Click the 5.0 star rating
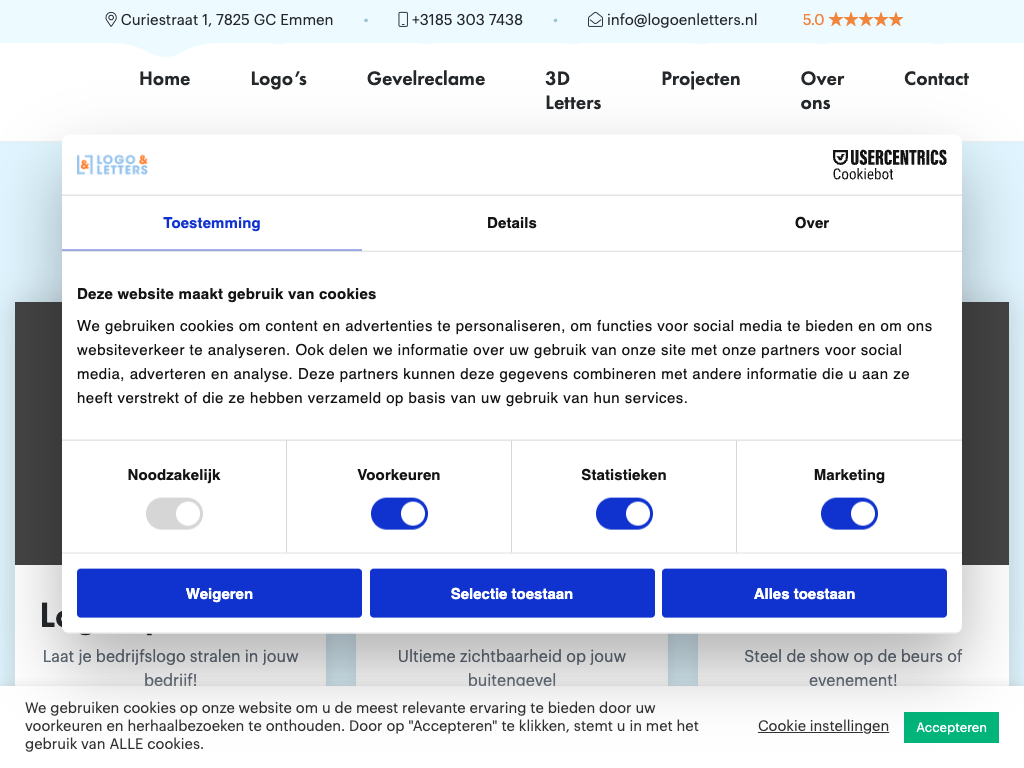 click(x=852, y=20)
